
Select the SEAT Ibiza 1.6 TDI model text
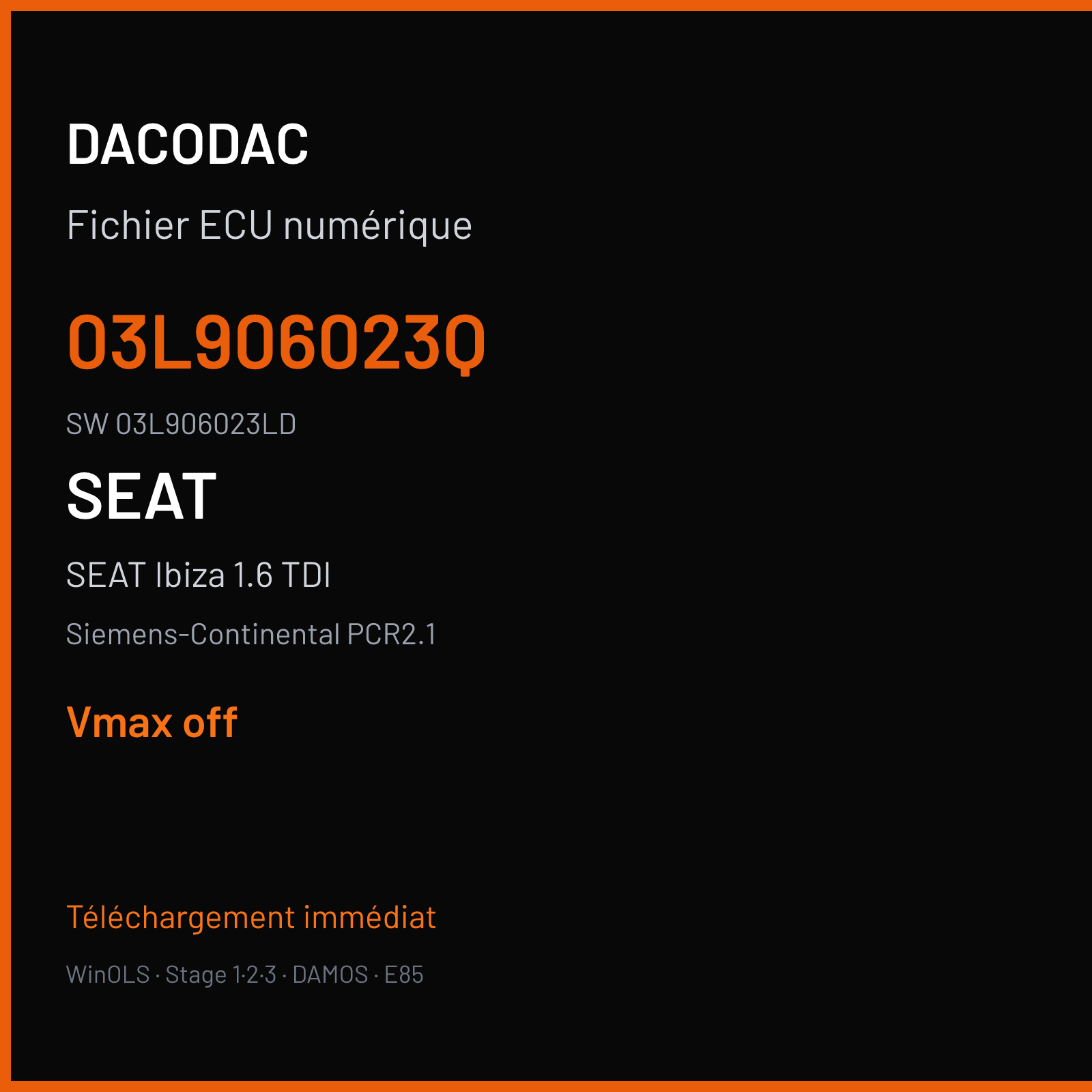click(x=199, y=575)
